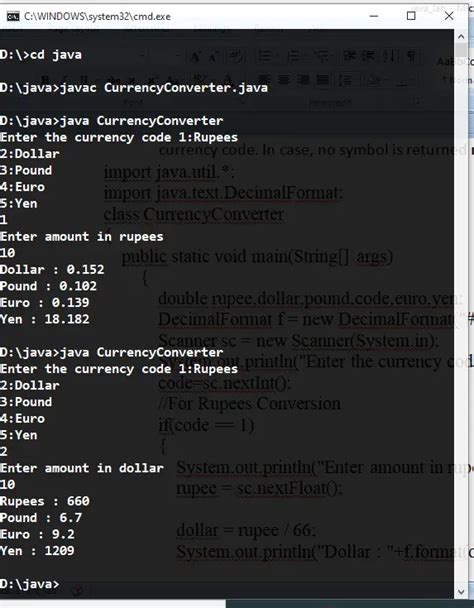The width and height of the screenshot is (474, 608).
Task: Click the 'Euro : 0.139' output line
Action: pyautogui.click(x=45, y=302)
